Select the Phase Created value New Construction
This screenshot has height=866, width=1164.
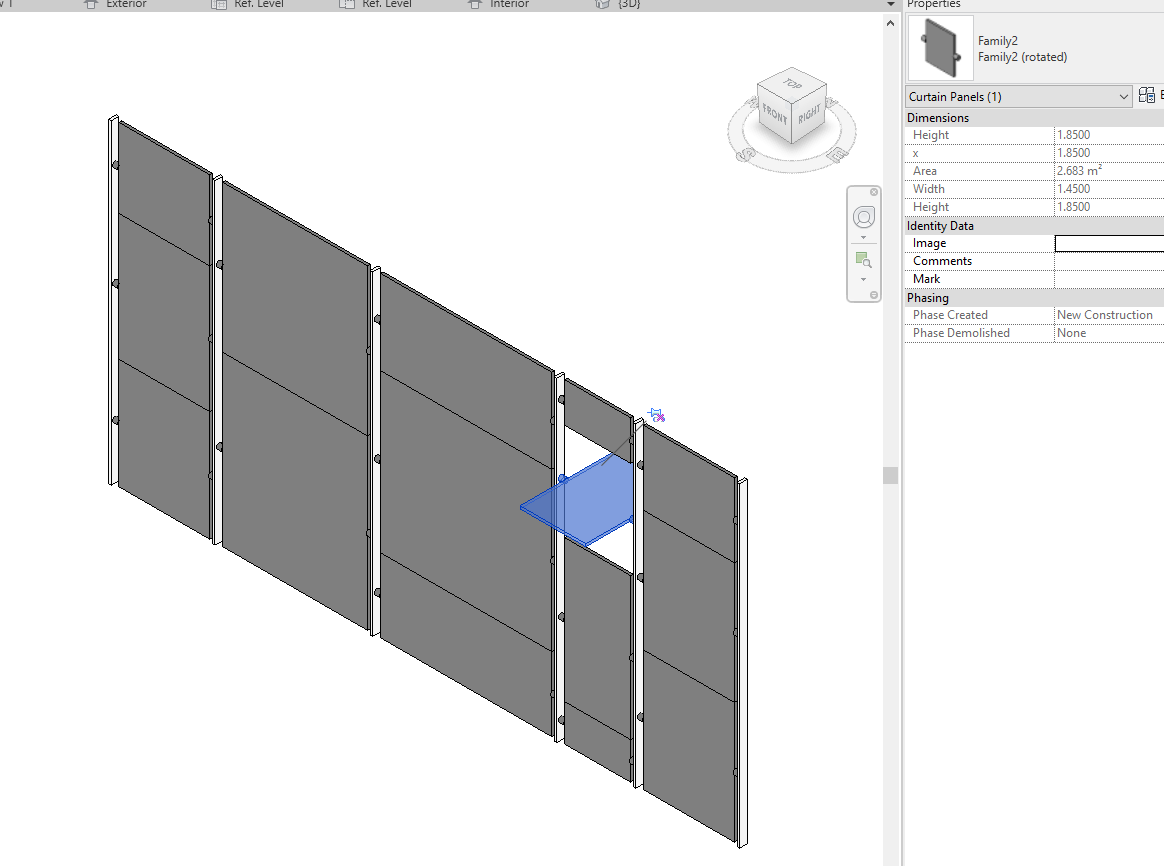(1105, 314)
